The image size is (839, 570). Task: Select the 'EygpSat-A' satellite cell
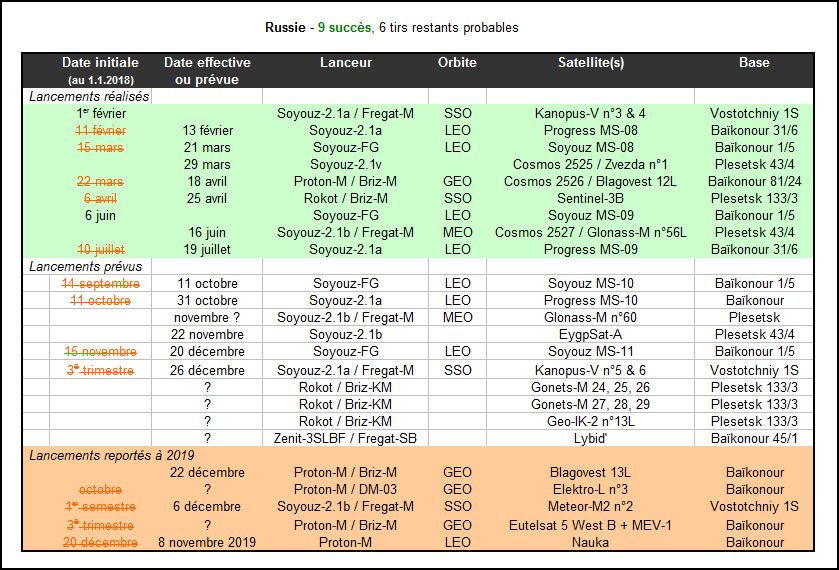(591, 335)
